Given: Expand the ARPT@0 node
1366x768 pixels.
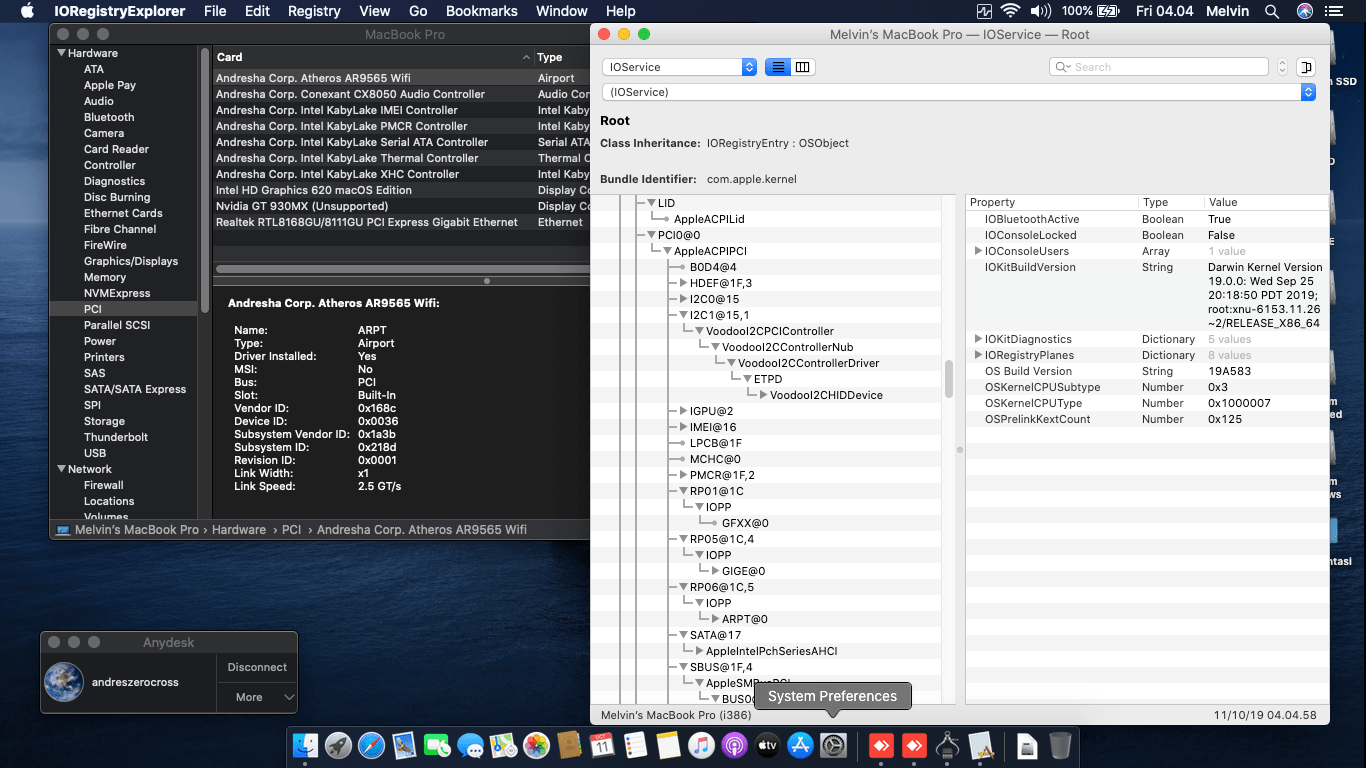Looking at the screenshot, I should 716,619.
